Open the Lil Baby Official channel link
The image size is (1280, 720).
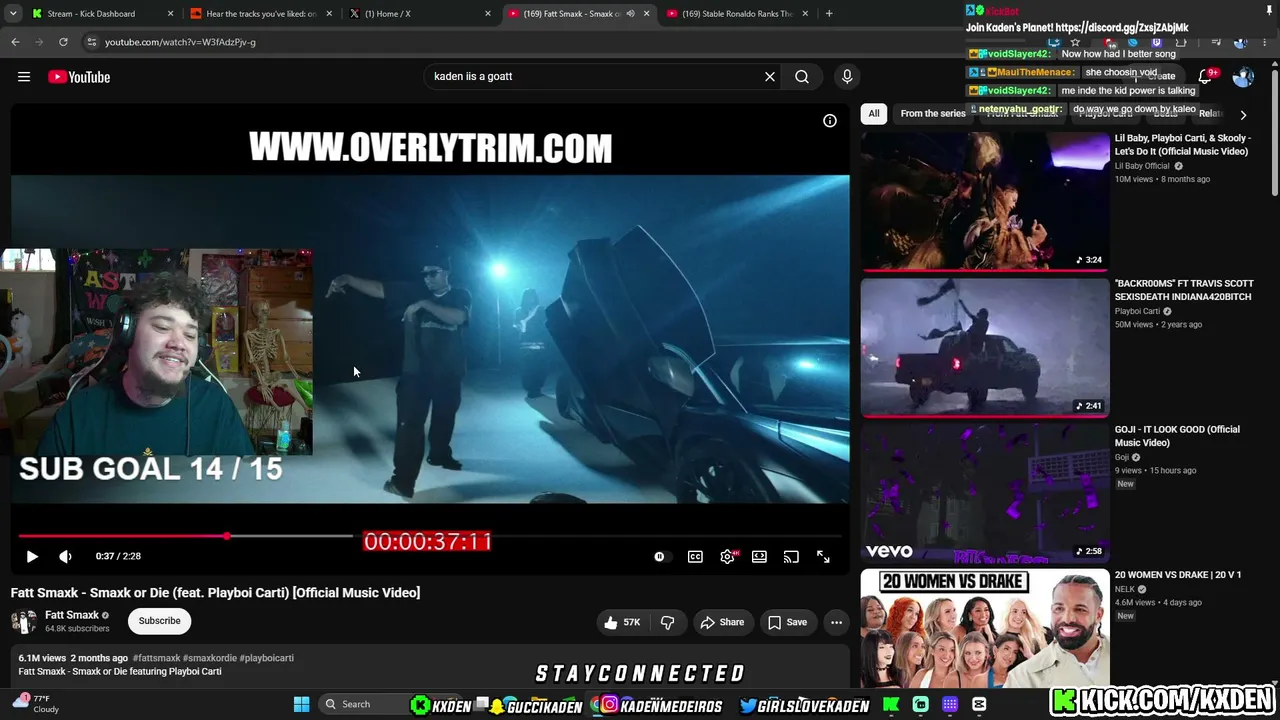(x=1142, y=166)
